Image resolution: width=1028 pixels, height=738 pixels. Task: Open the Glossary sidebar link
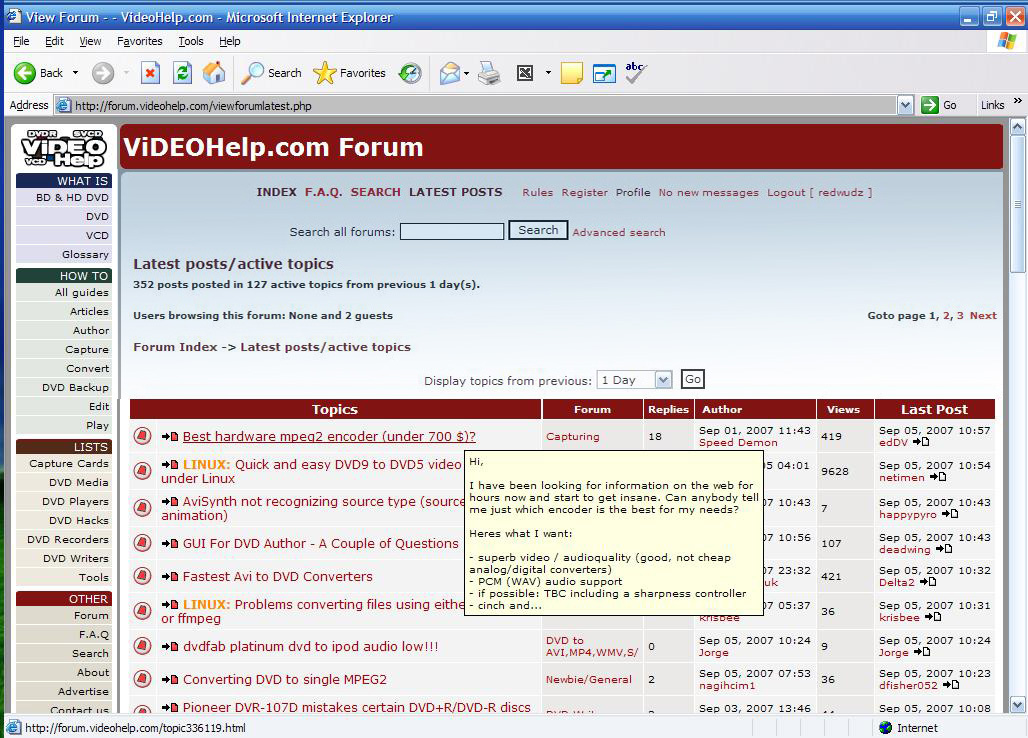tap(85, 254)
